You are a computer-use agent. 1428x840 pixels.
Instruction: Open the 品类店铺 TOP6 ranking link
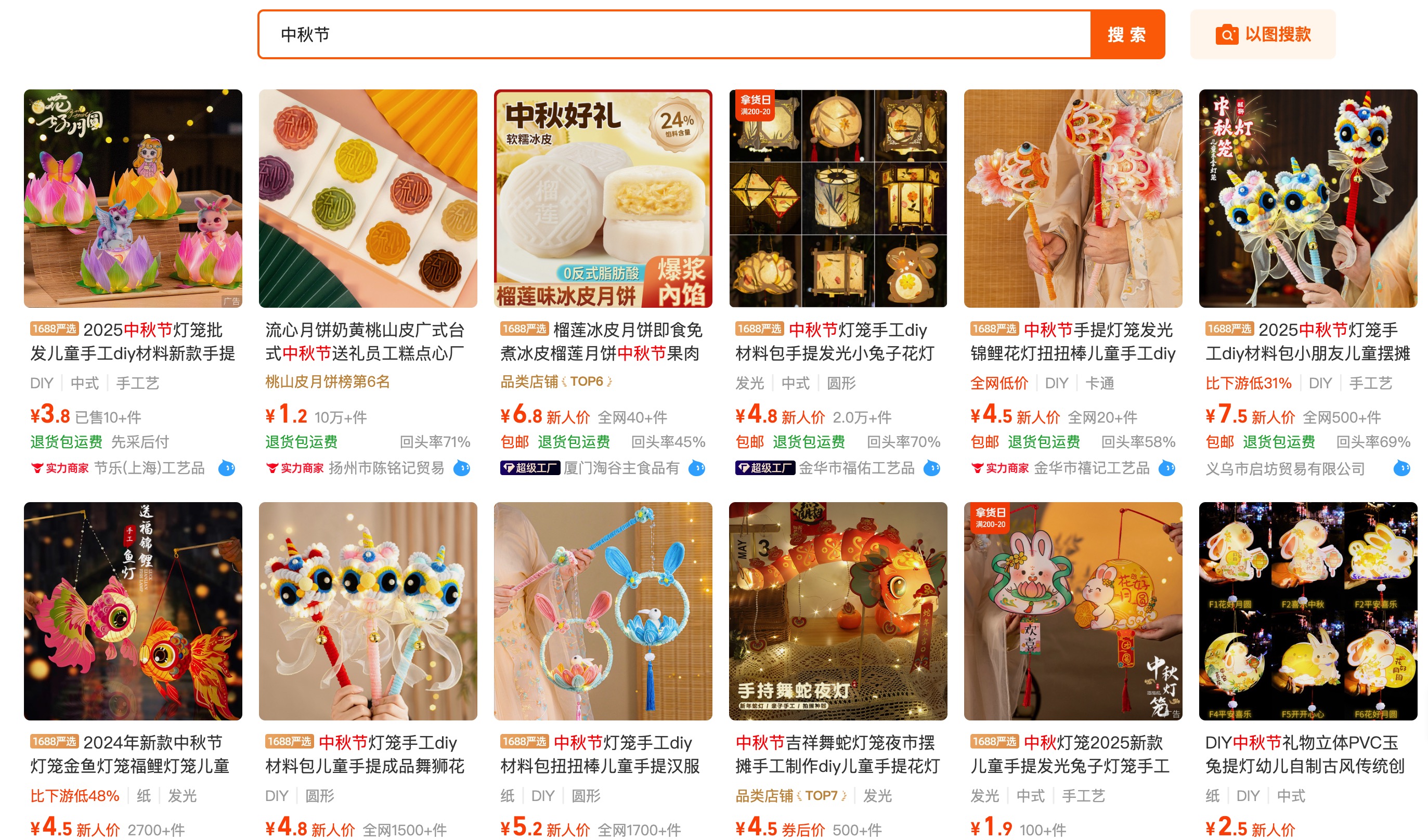(x=556, y=382)
